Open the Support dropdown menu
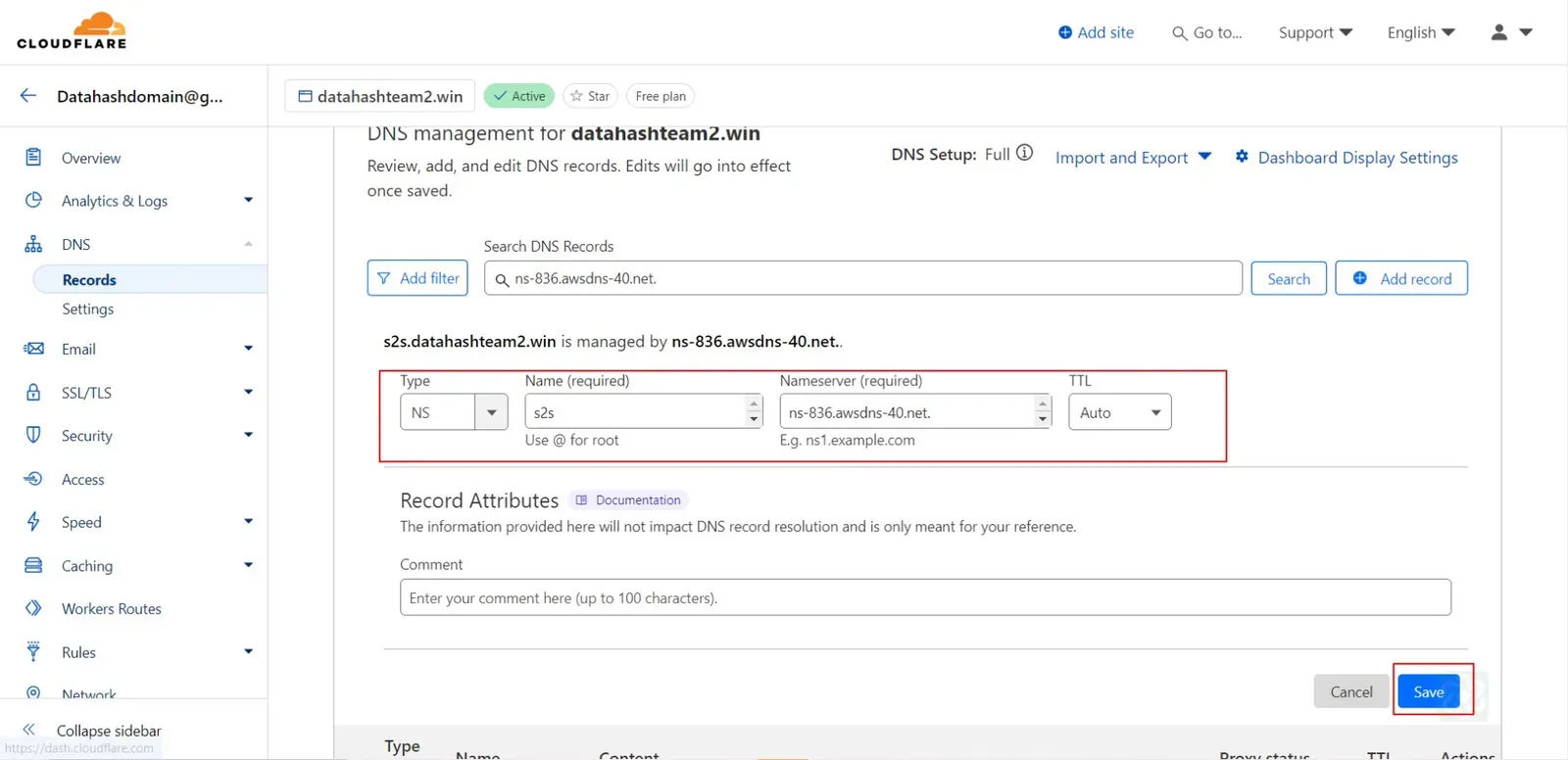1568x760 pixels. (1315, 32)
